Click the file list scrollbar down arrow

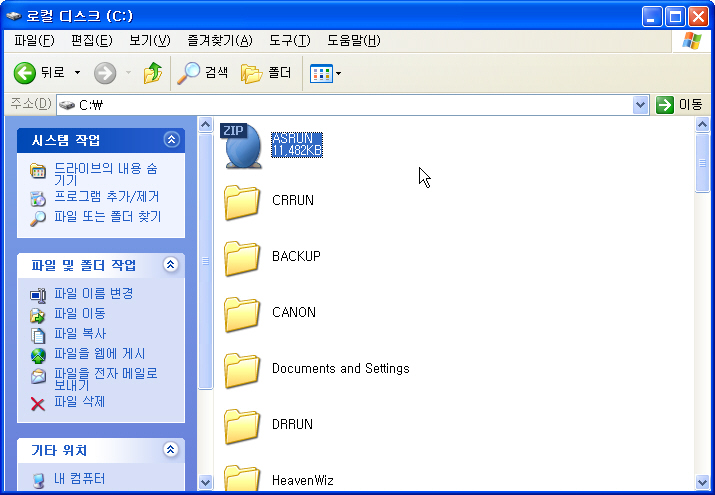pos(703,482)
